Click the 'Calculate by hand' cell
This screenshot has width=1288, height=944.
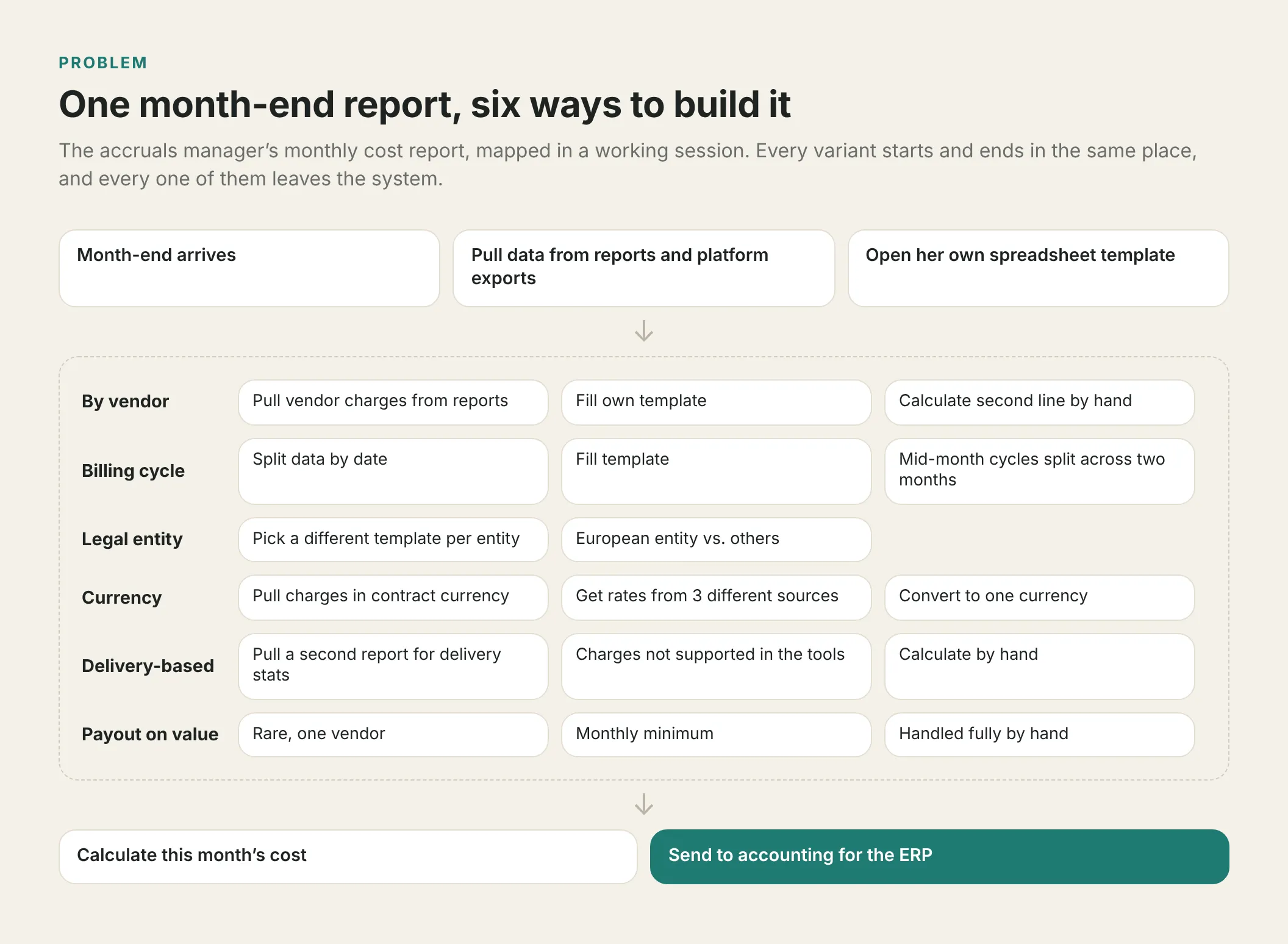(1039, 667)
